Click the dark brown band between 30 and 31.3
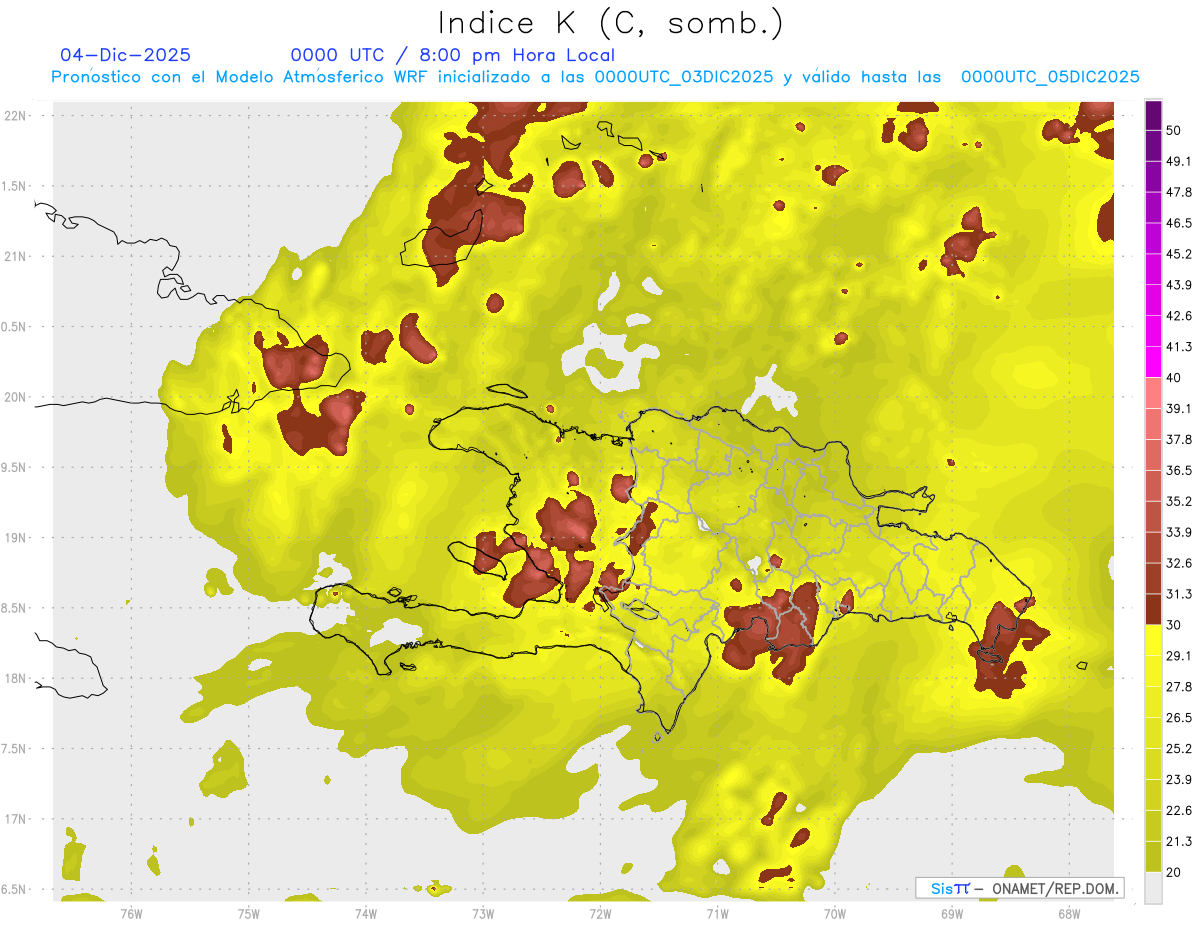The image size is (1200, 927). click(1153, 610)
